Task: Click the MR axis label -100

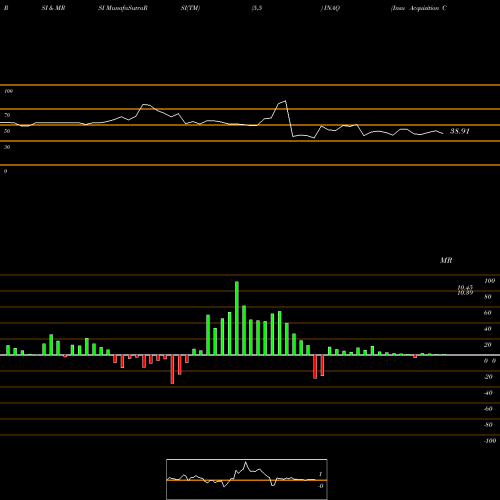Action: point(490,441)
